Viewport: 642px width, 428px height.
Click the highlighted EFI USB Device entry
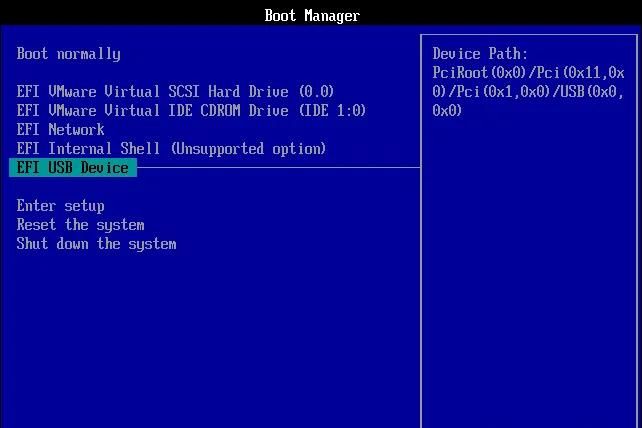[73, 168]
